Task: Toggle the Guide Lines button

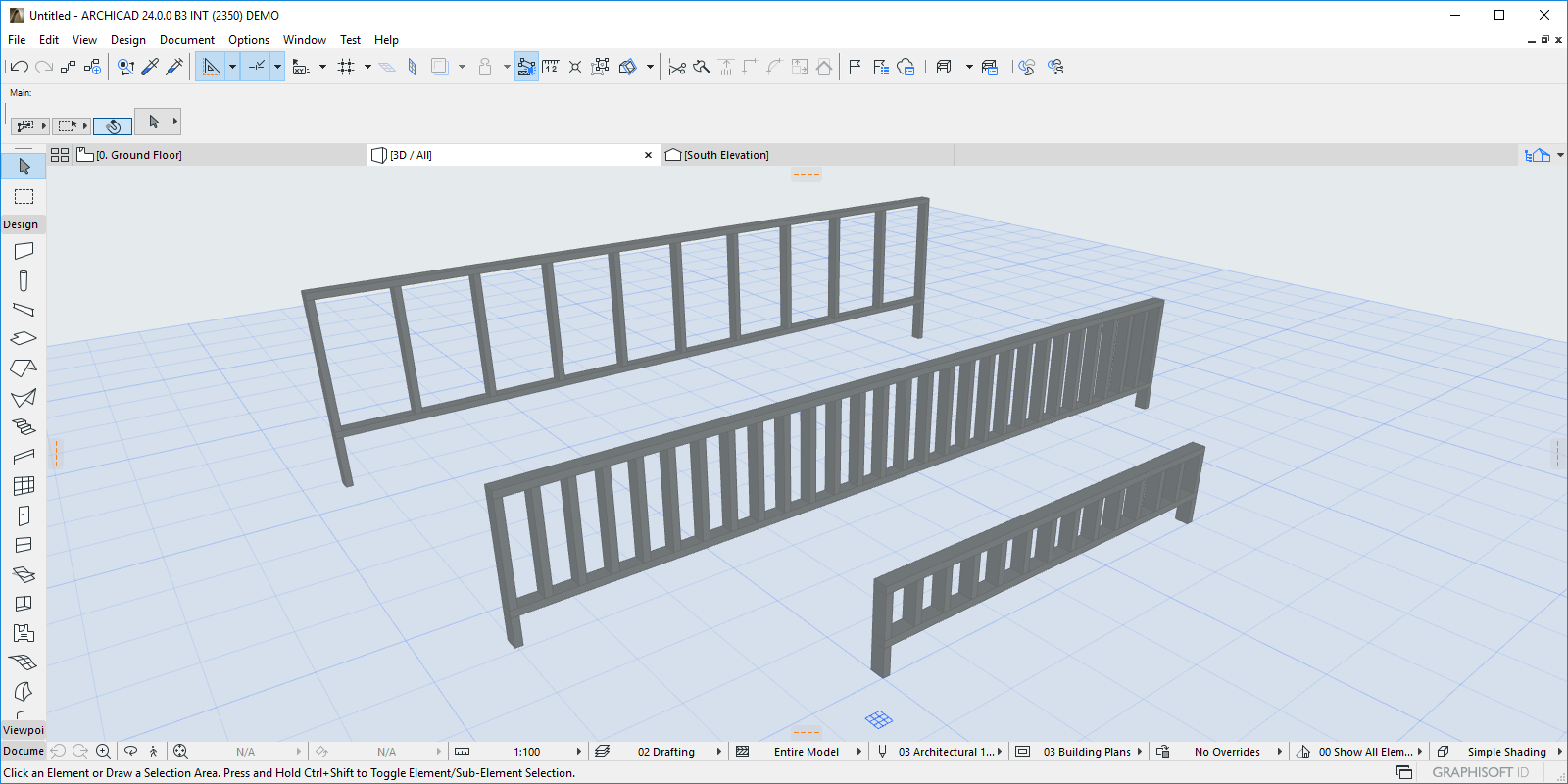Action: pyautogui.click(x=211, y=67)
